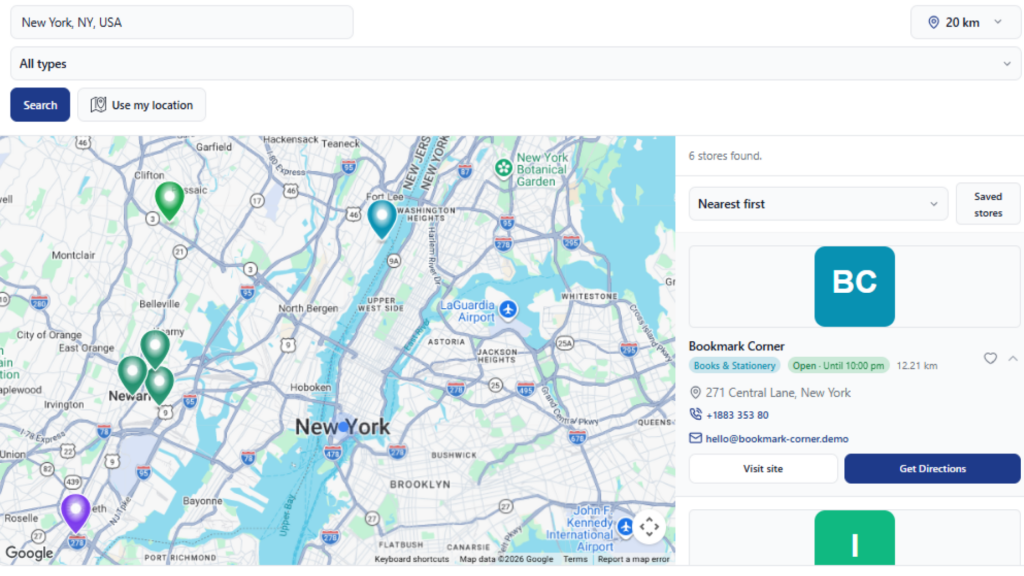Click the New York Botanical Garden marker
Screen dimensions: 1024x576
504,168
